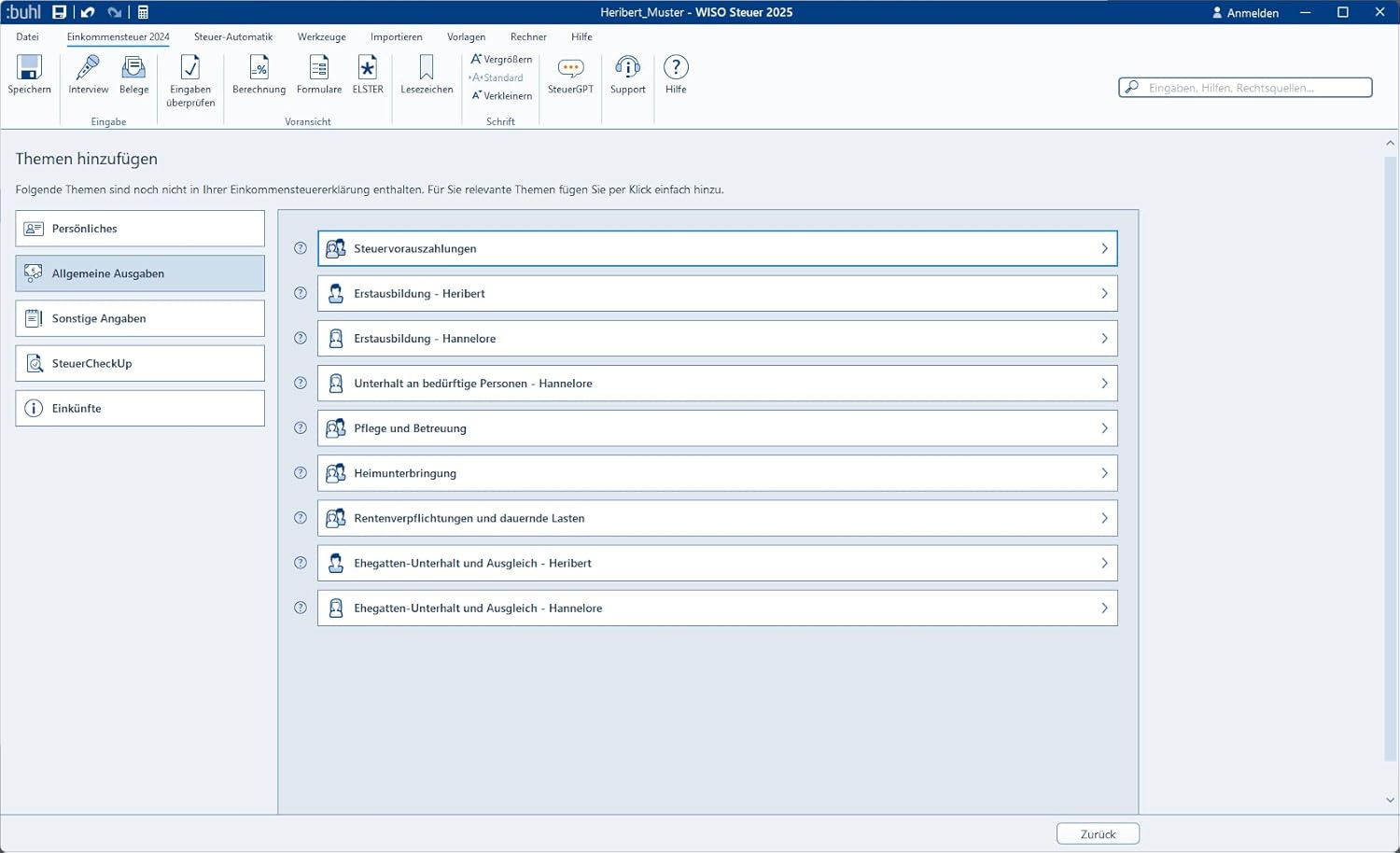Expand Erstausbildung - Hannelore via its chevron

1104,338
